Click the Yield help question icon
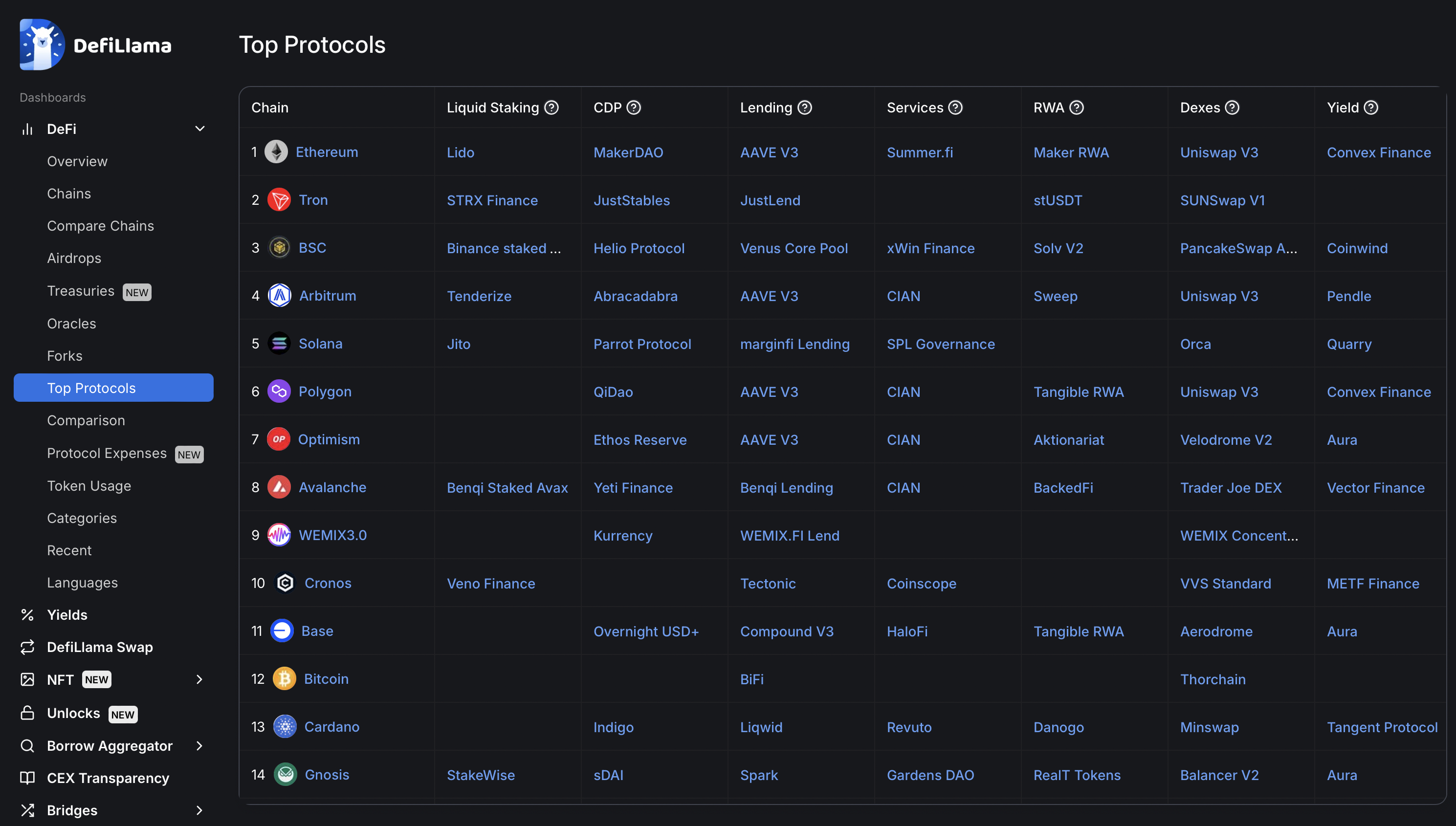This screenshot has width=1456, height=826. 1371,107
